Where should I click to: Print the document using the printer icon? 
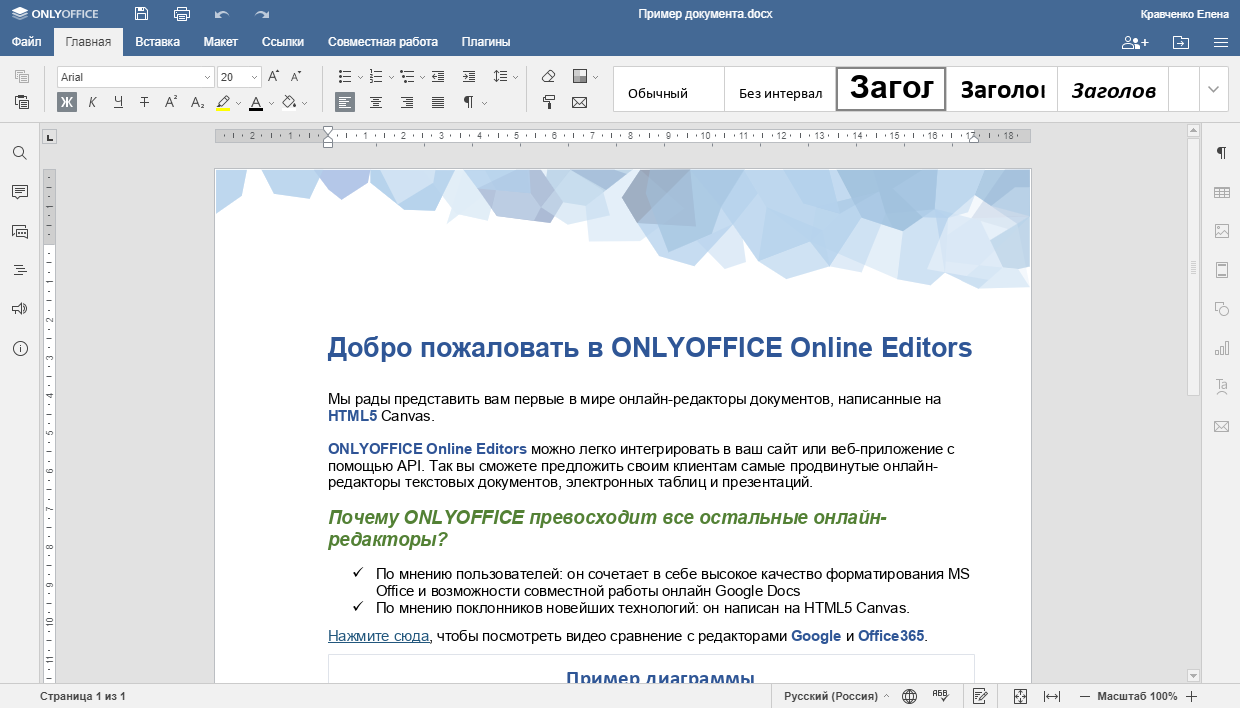point(182,14)
